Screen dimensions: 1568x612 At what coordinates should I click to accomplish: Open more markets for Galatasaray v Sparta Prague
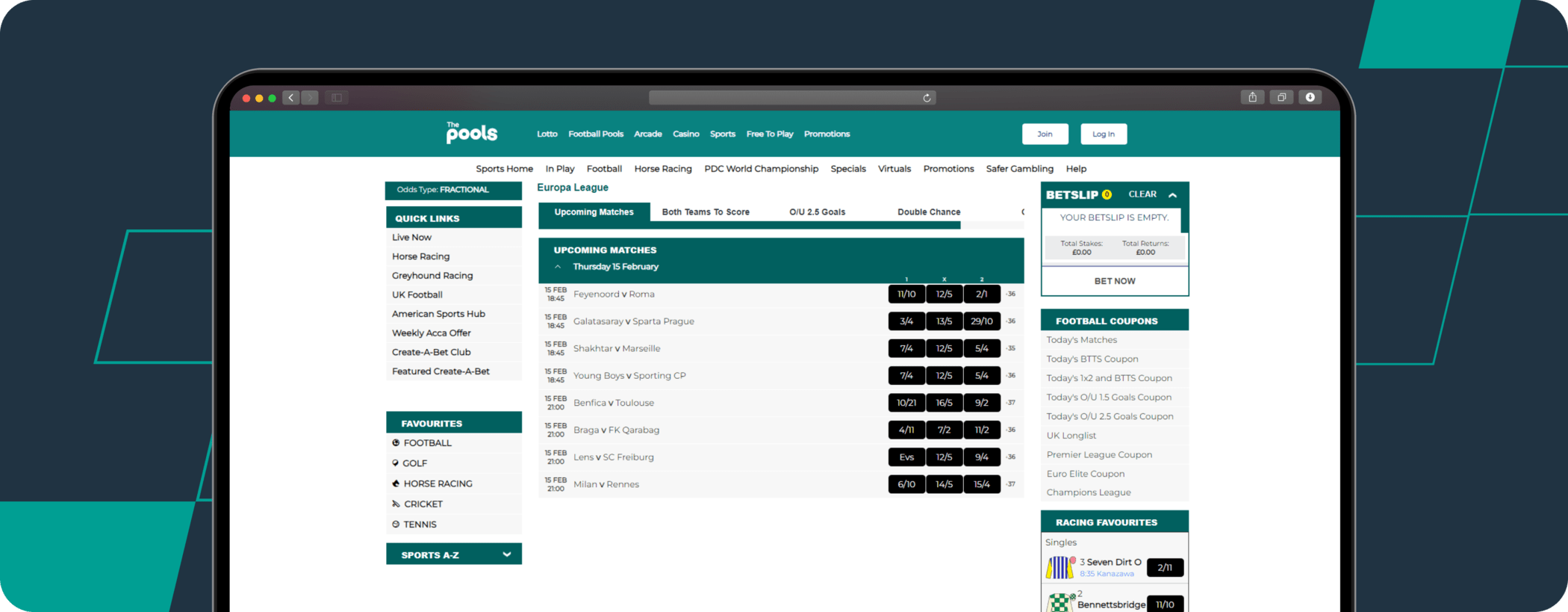coord(1011,321)
